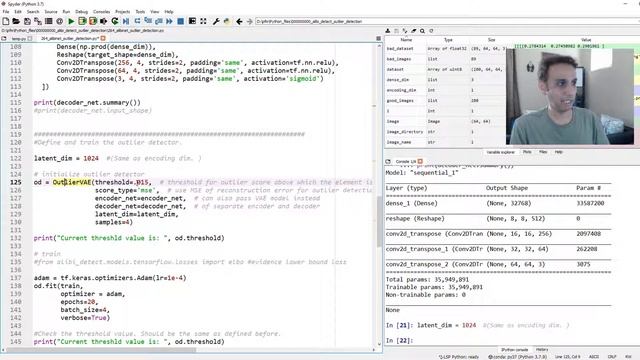
Task: Open file using the folder icon
Action: click(16, 21)
